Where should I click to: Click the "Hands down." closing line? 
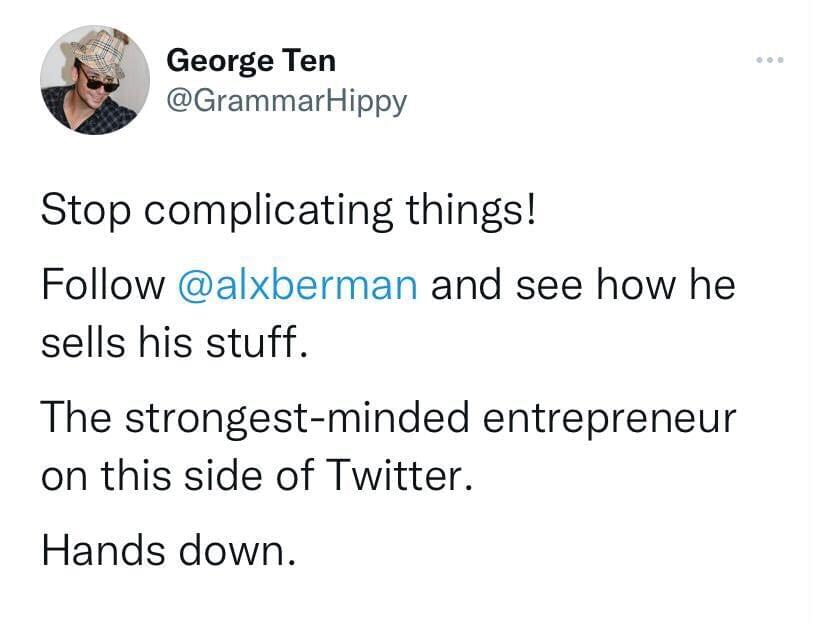[168, 550]
